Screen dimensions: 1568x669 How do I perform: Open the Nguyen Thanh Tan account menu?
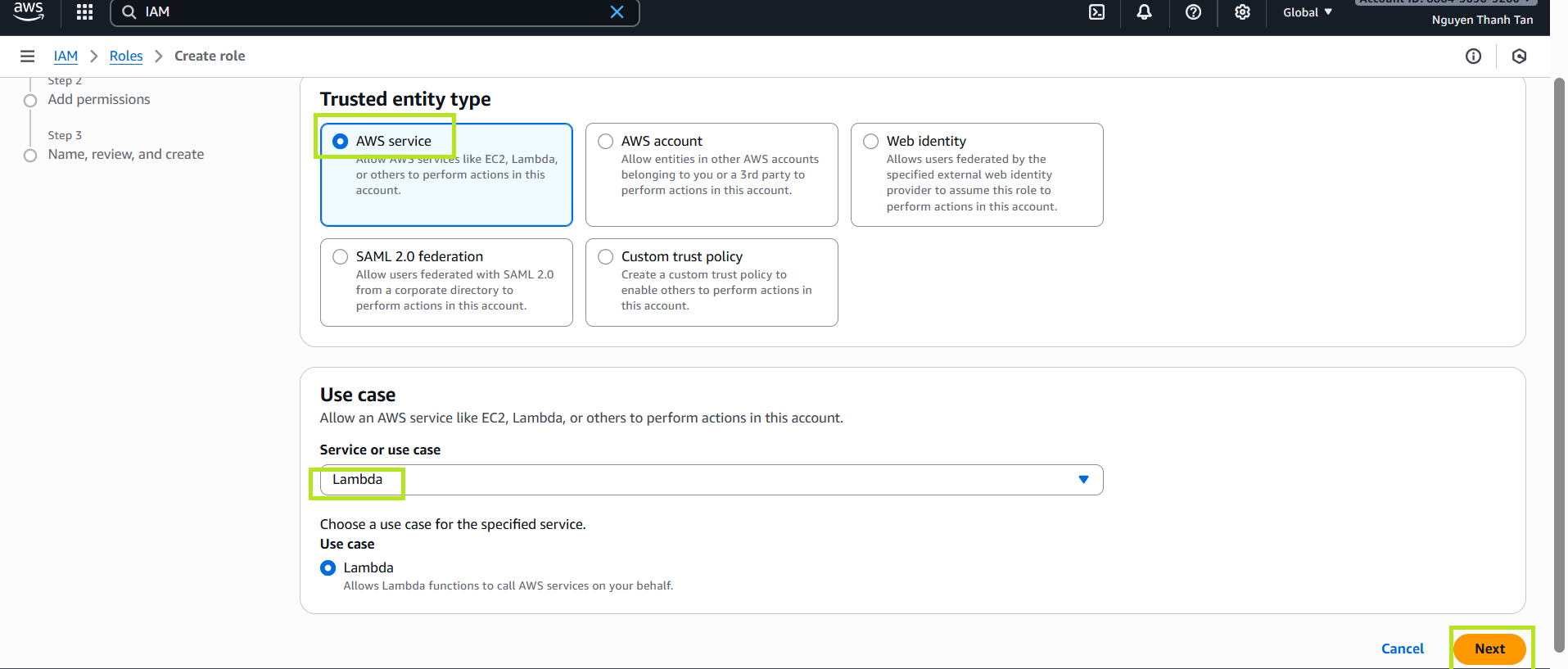(x=1481, y=20)
